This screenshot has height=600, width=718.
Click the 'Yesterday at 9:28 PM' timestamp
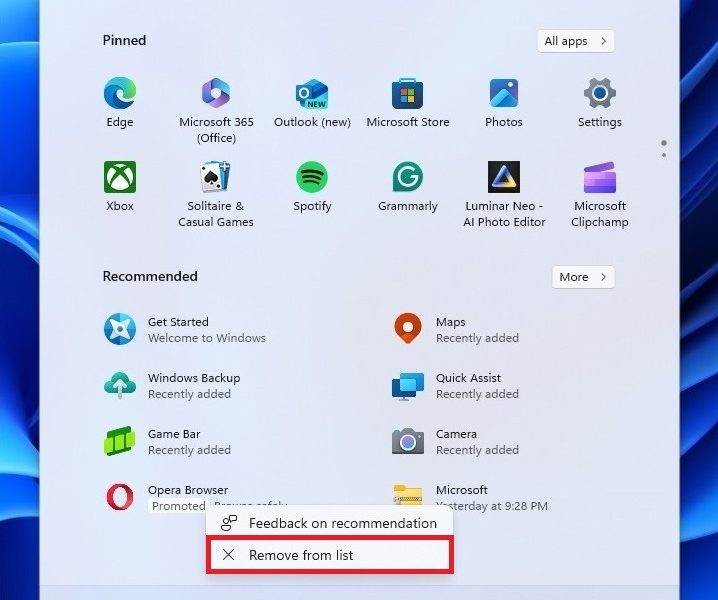click(492, 506)
